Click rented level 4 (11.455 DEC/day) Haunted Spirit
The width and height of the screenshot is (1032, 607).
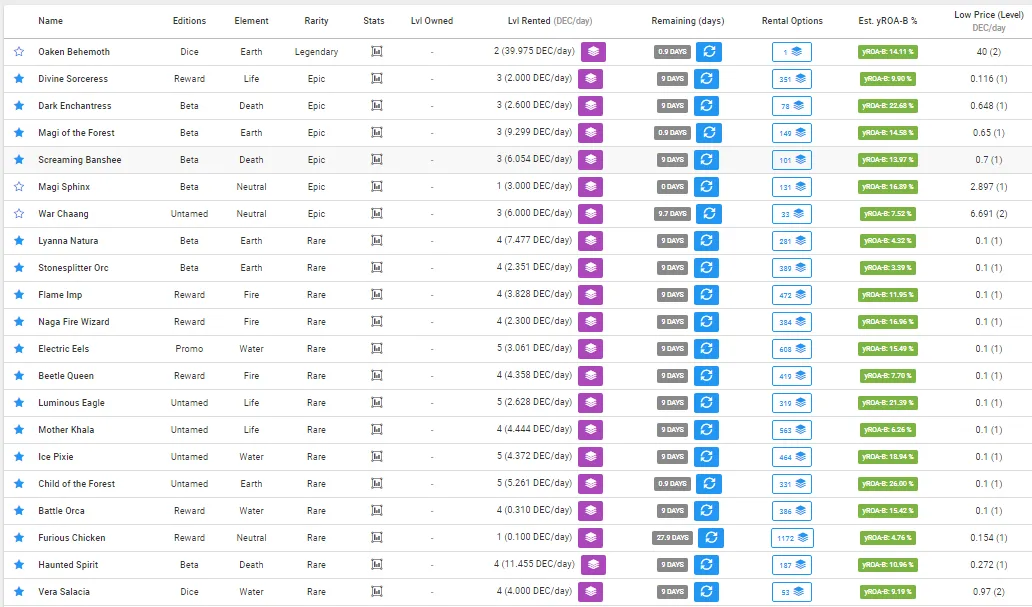534,564
